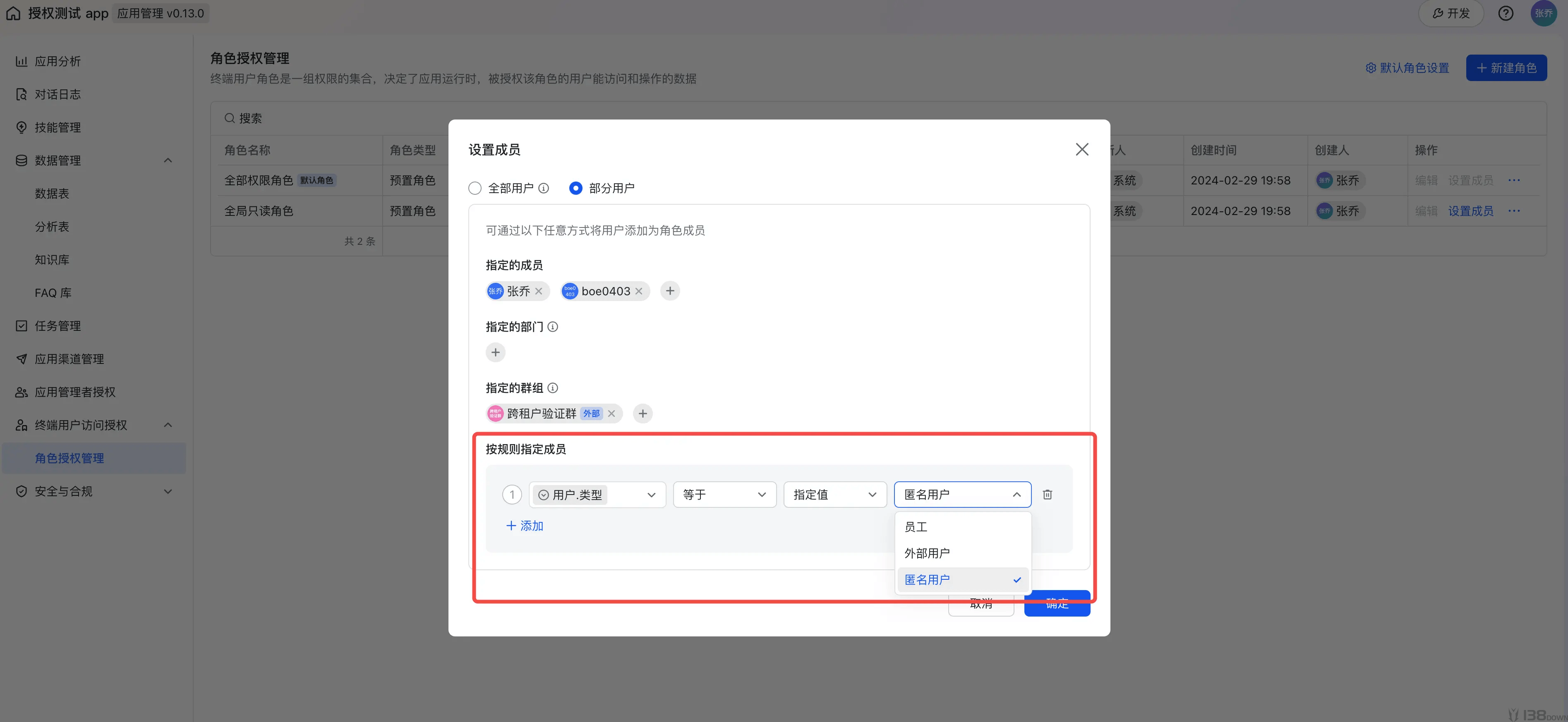
Task: Remove 跨租户验证群 group tag
Action: 611,414
